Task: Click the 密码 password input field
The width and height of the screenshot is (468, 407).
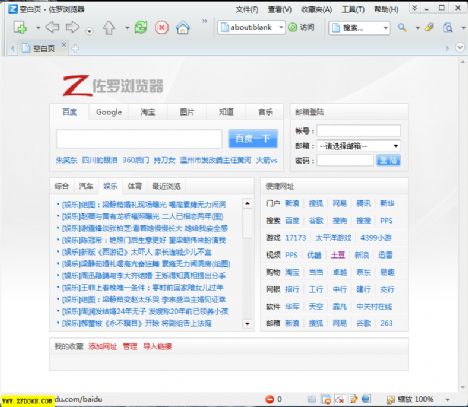Action: tap(345, 160)
